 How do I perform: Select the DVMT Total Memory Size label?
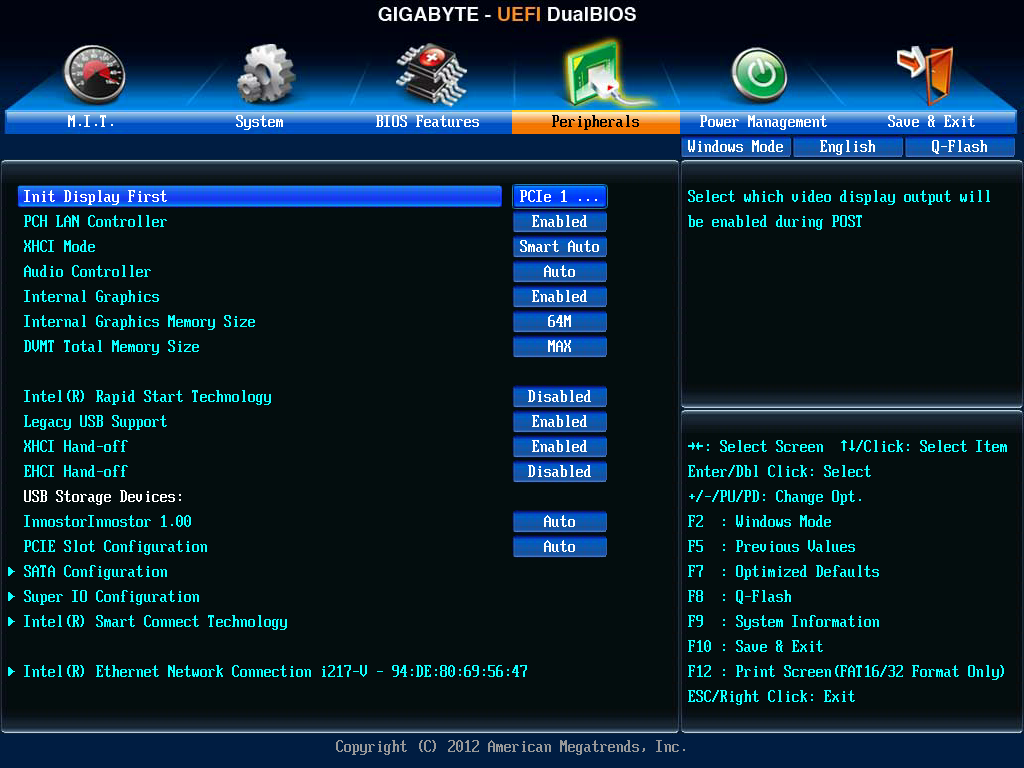tap(112, 347)
